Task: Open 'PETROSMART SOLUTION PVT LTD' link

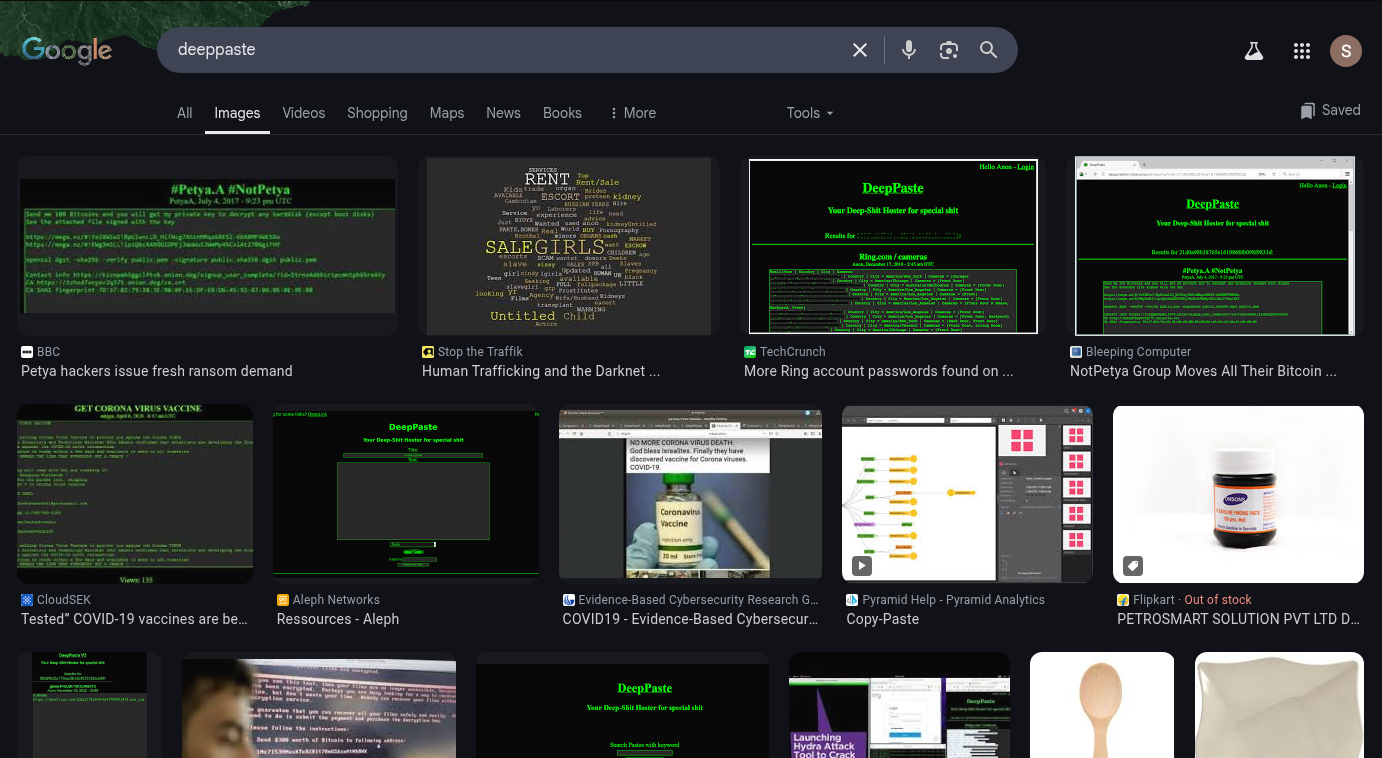Action: [1239, 619]
